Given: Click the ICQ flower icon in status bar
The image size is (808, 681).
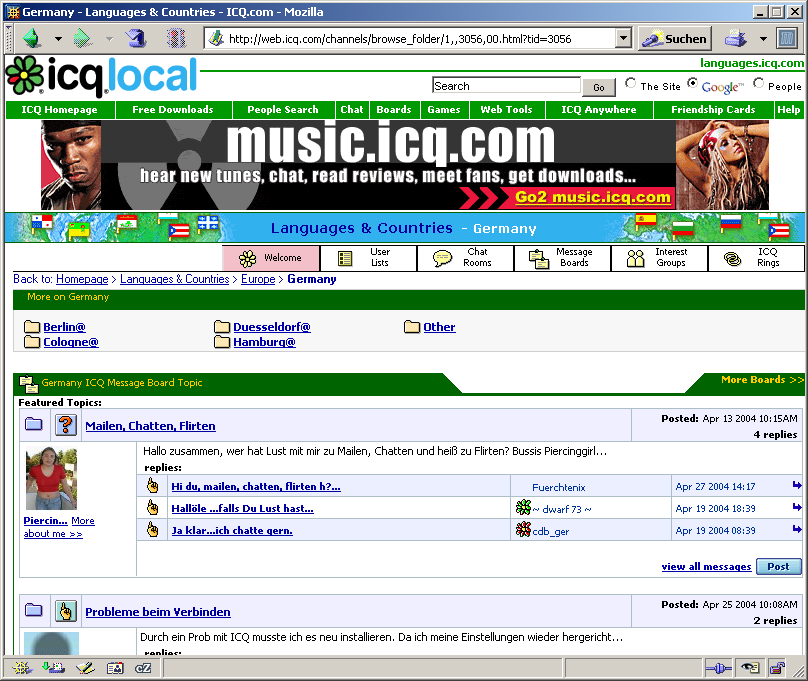Looking at the screenshot, I should [x=22, y=667].
